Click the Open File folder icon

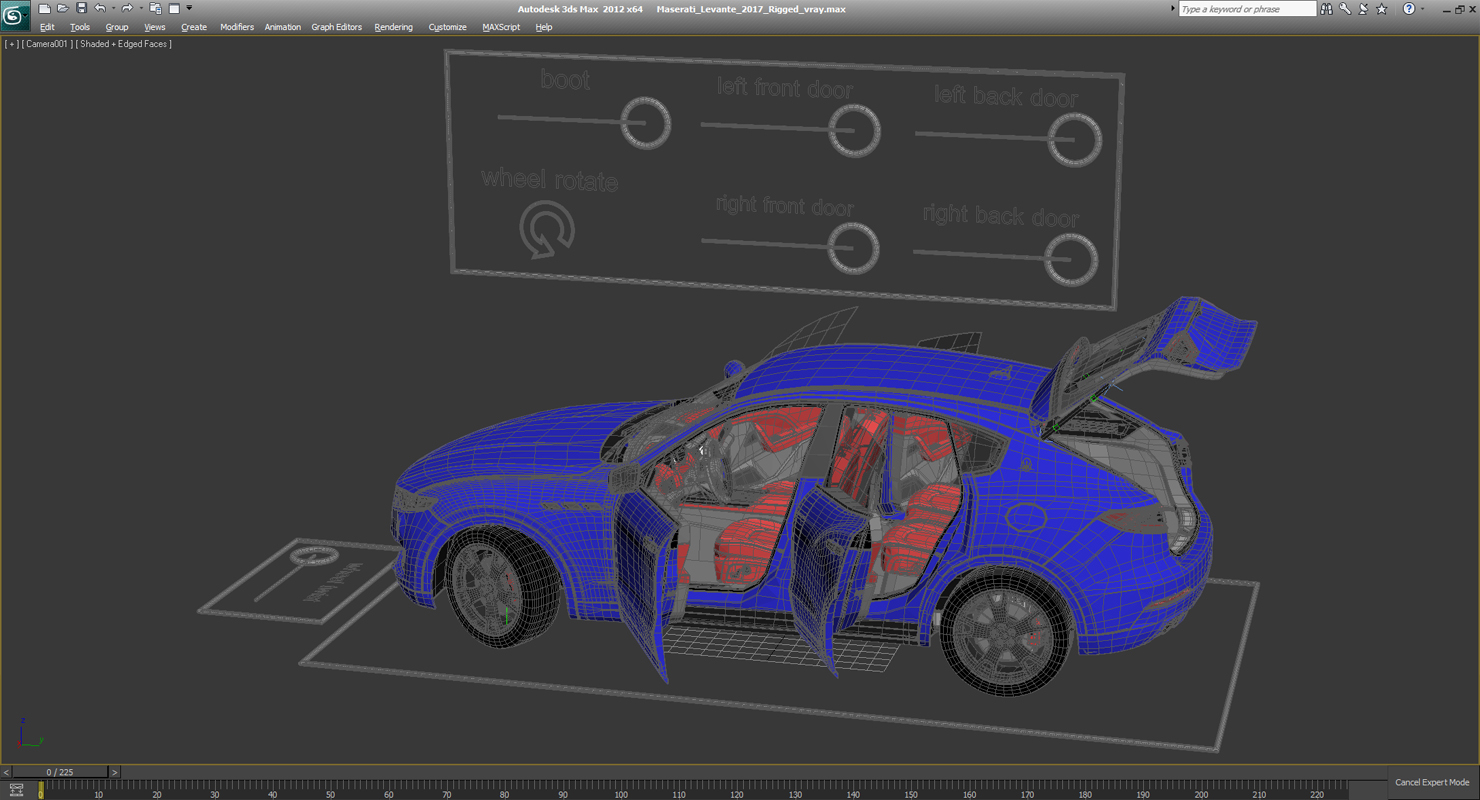(x=62, y=9)
